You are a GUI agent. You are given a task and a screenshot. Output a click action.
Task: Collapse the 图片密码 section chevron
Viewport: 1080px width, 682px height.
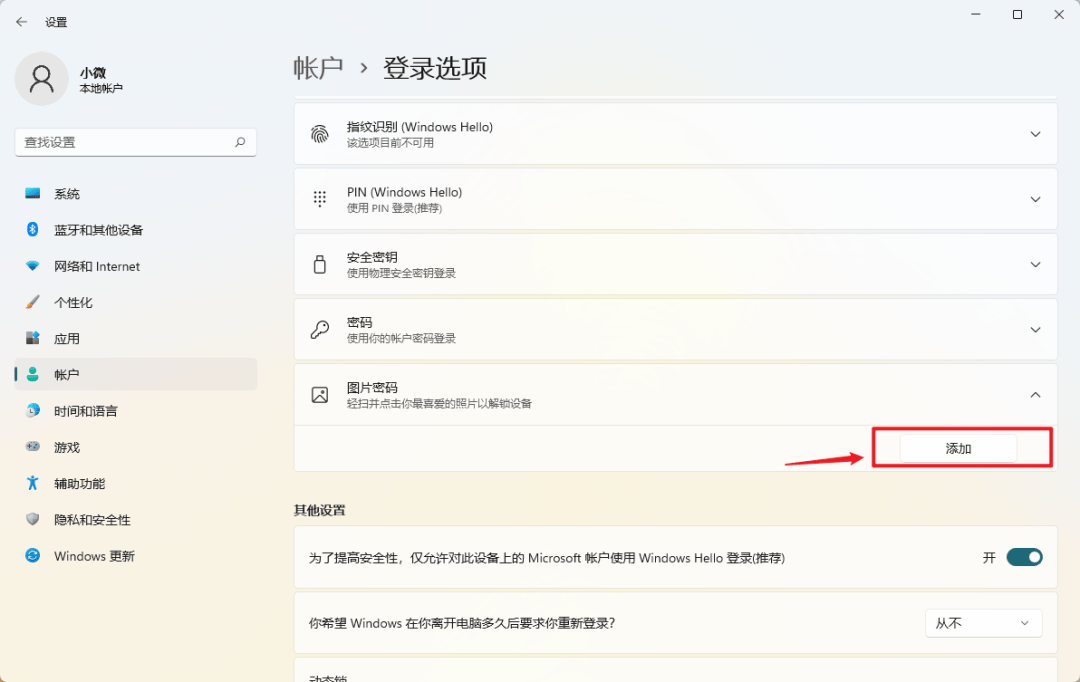pyautogui.click(x=1035, y=395)
